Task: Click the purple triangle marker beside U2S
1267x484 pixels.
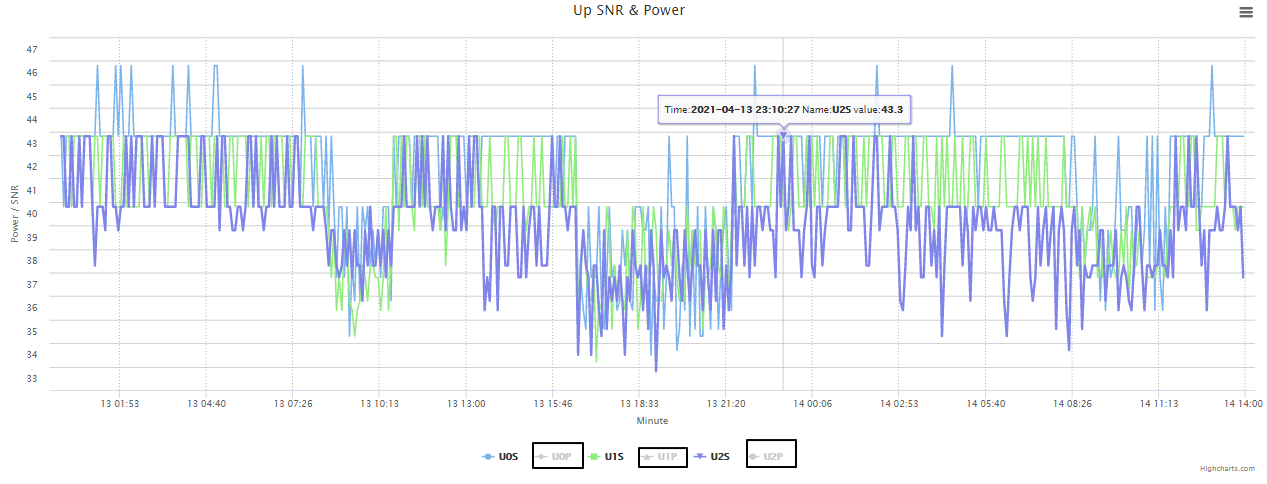Action: point(700,457)
